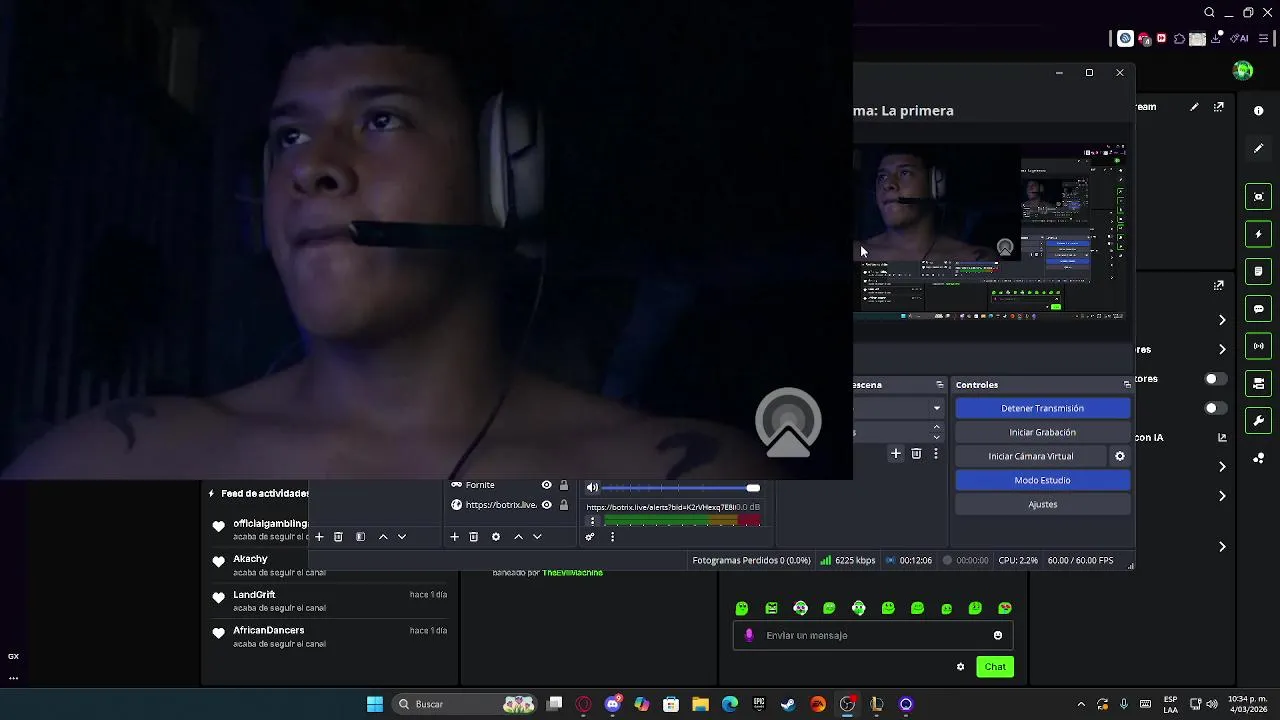Show hidden system tray icons chevron
1280x720 pixels.
1081,704
